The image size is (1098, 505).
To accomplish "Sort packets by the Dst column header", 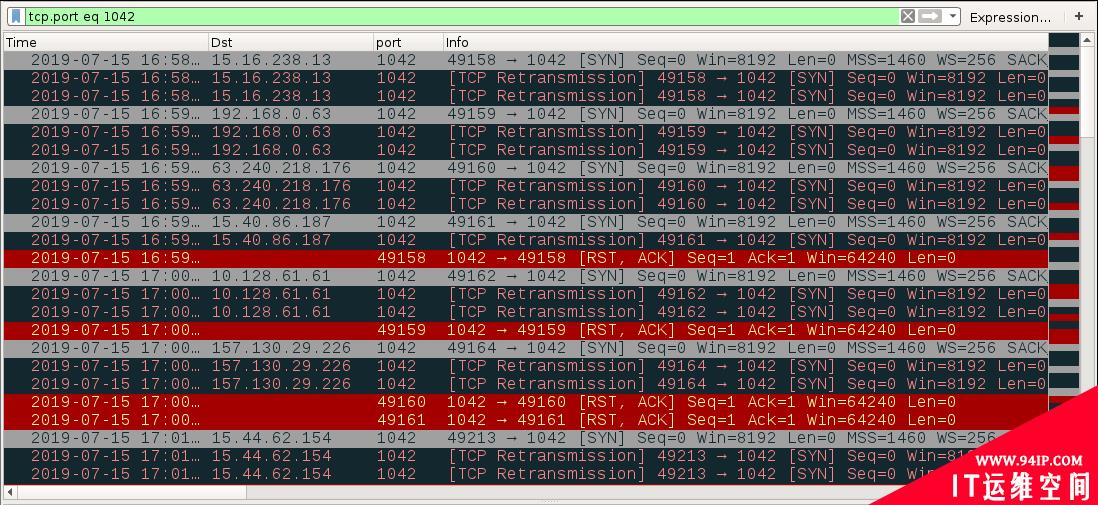I will tap(290, 42).
